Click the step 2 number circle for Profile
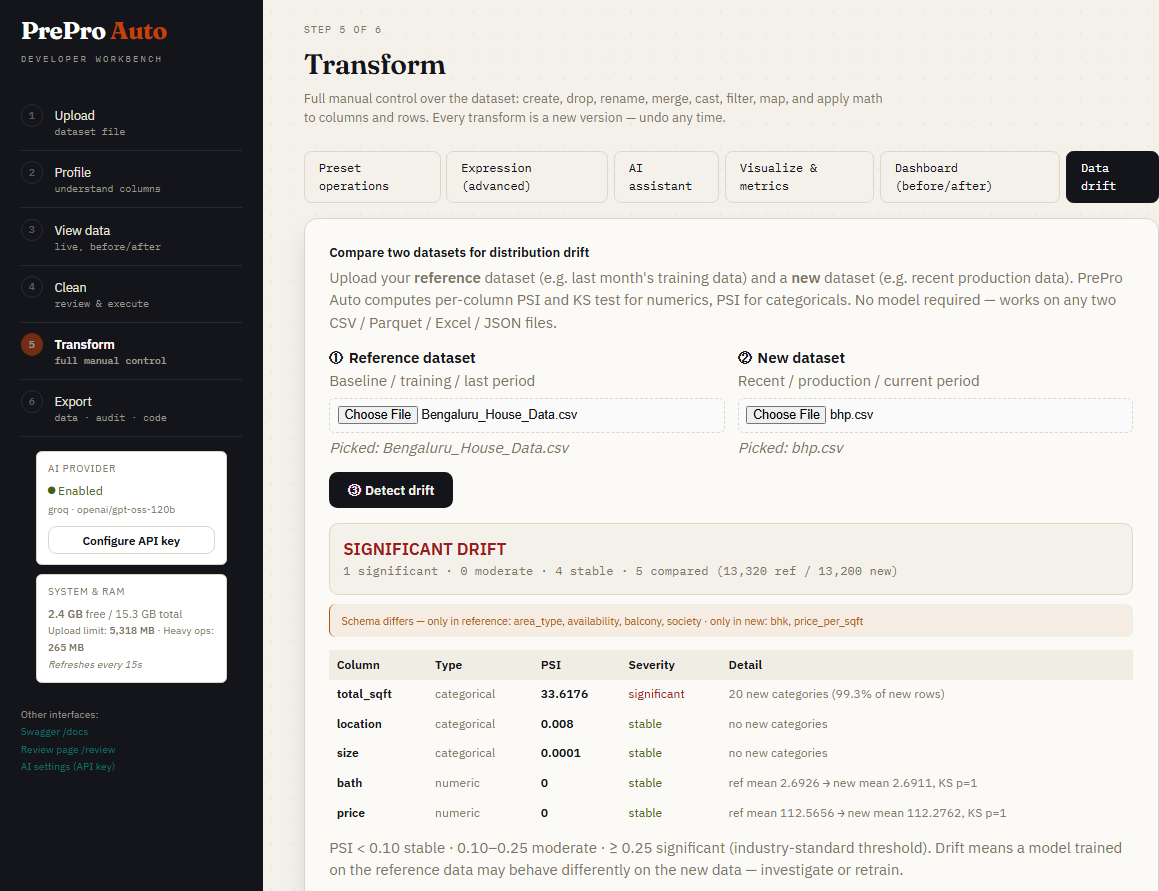Image resolution: width=1159 pixels, height=891 pixels. point(32,173)
